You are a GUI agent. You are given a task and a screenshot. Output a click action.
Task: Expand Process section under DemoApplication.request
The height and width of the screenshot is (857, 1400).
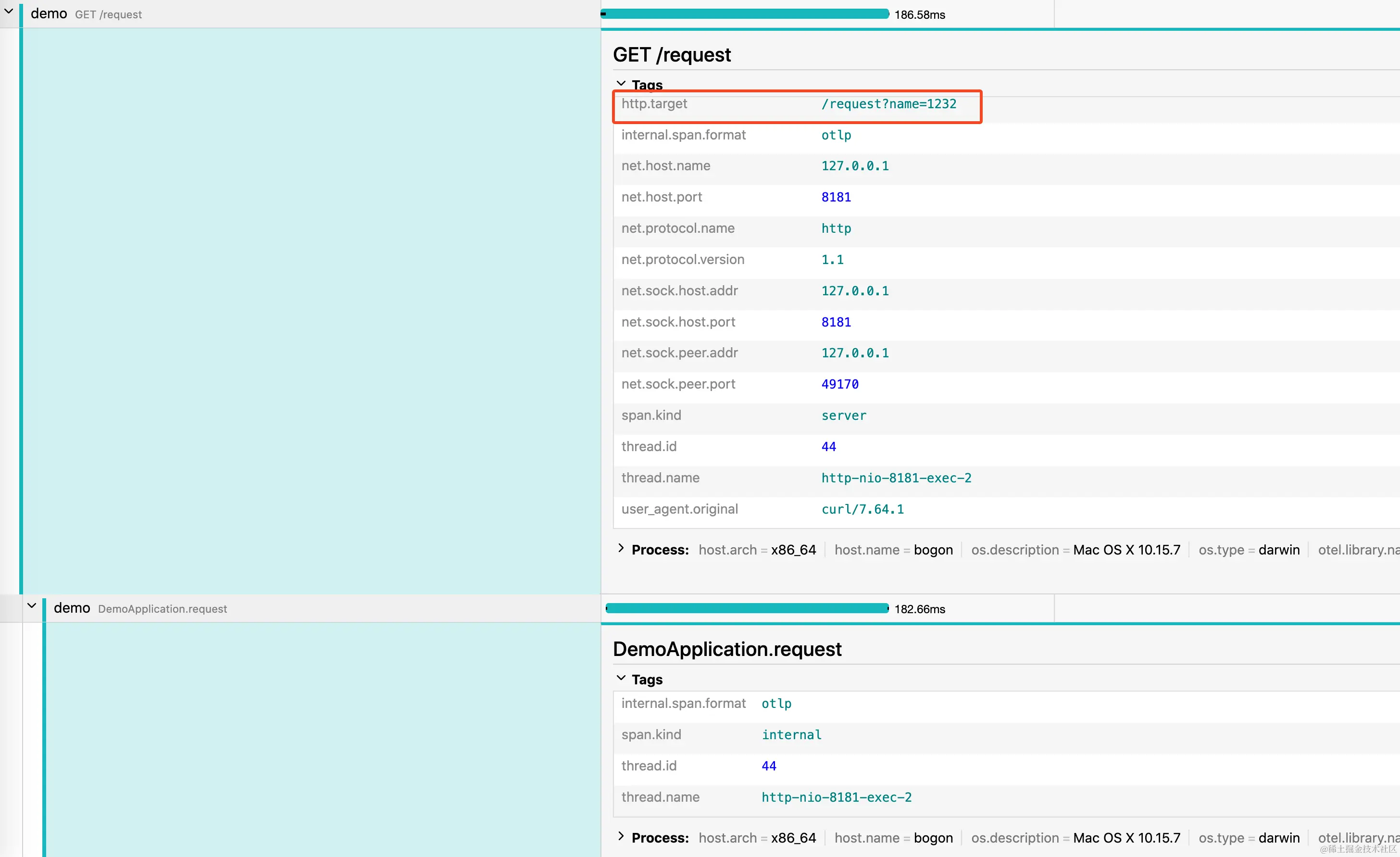tap(621, 836)
